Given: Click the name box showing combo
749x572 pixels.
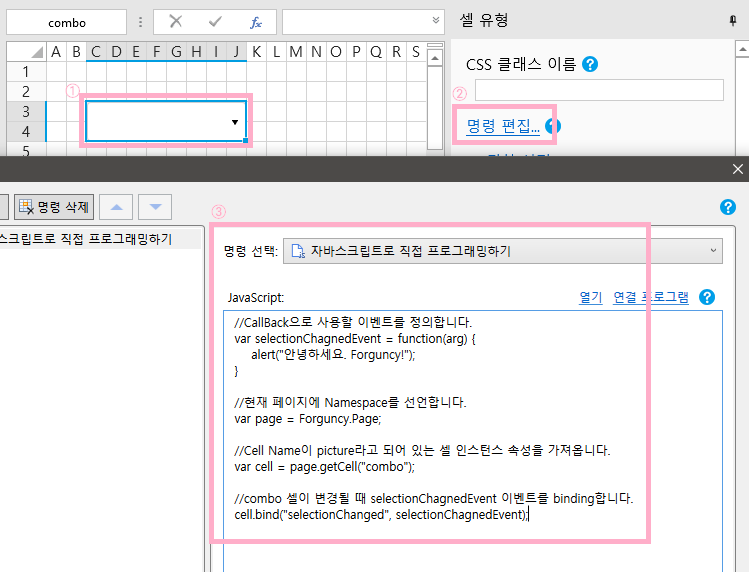Looking at the screenshot, I should point(67,22).
